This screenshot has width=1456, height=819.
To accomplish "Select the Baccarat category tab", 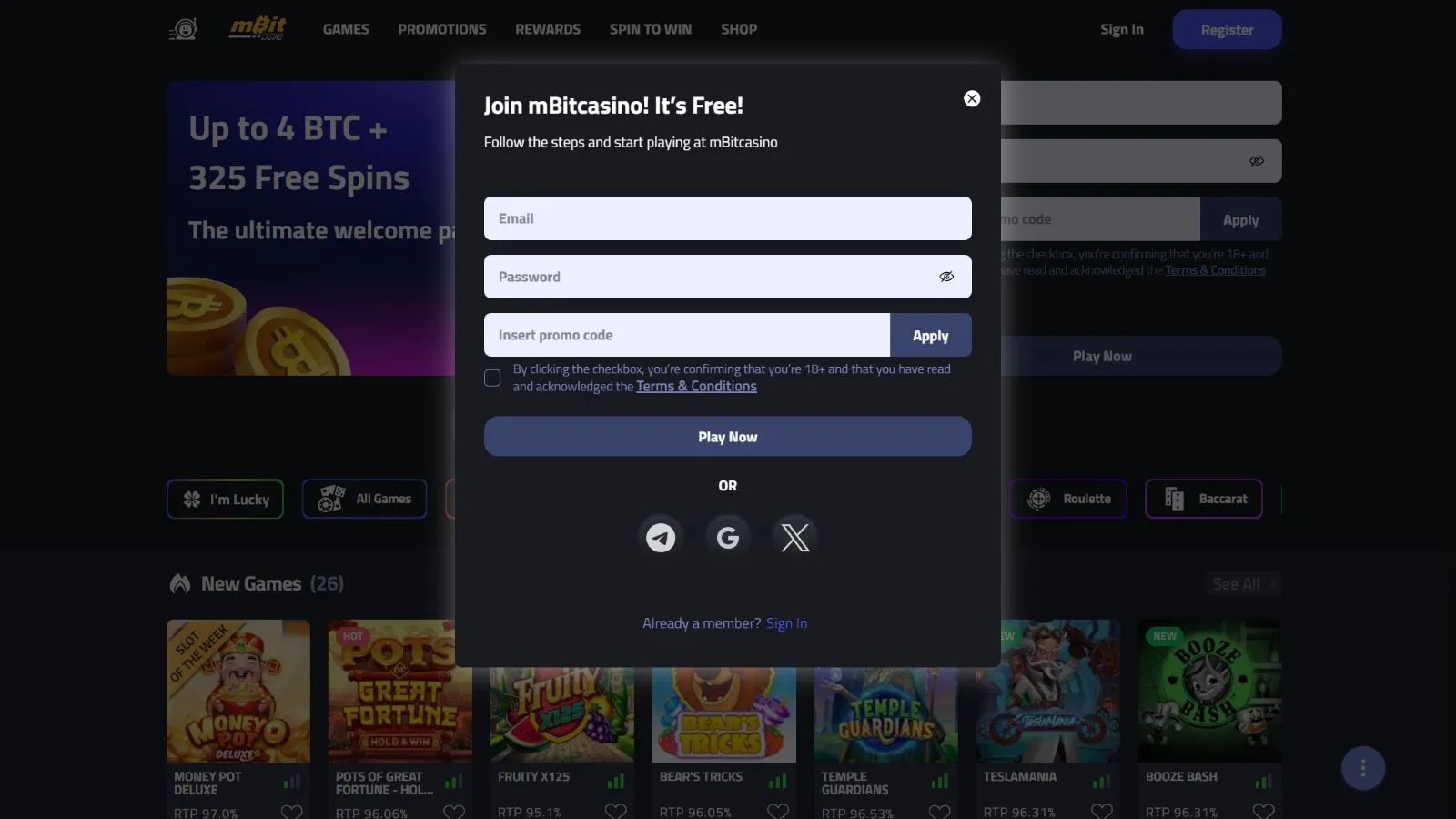I will [x=1203, y=499].
